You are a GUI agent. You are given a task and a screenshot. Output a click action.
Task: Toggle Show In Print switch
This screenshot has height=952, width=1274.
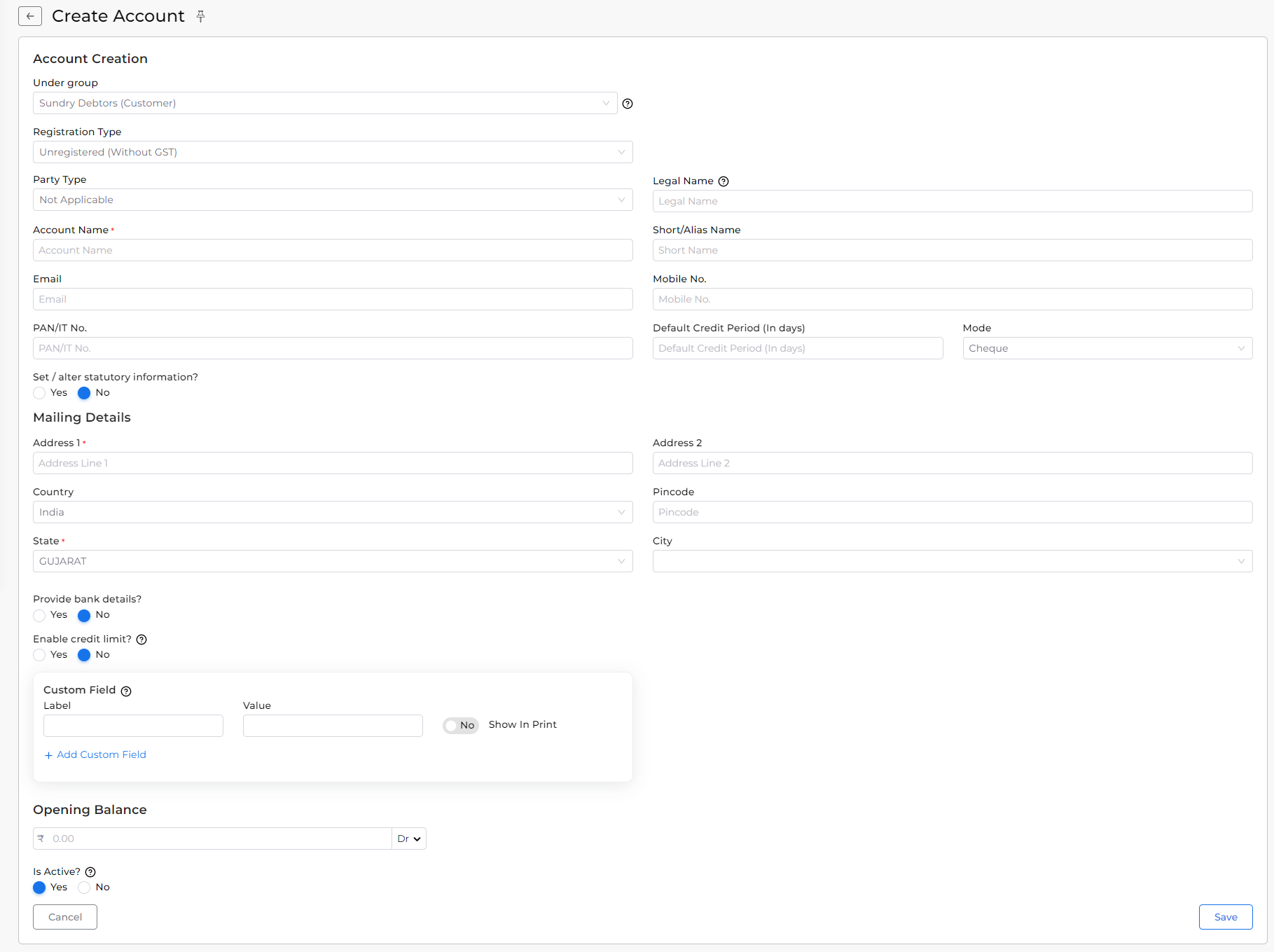tap(461, 725)
